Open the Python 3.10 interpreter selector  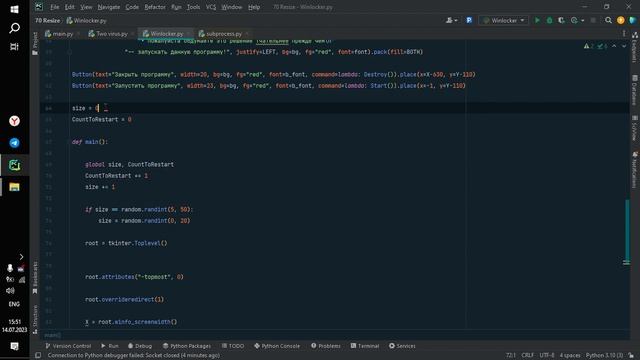pos(604,355)
